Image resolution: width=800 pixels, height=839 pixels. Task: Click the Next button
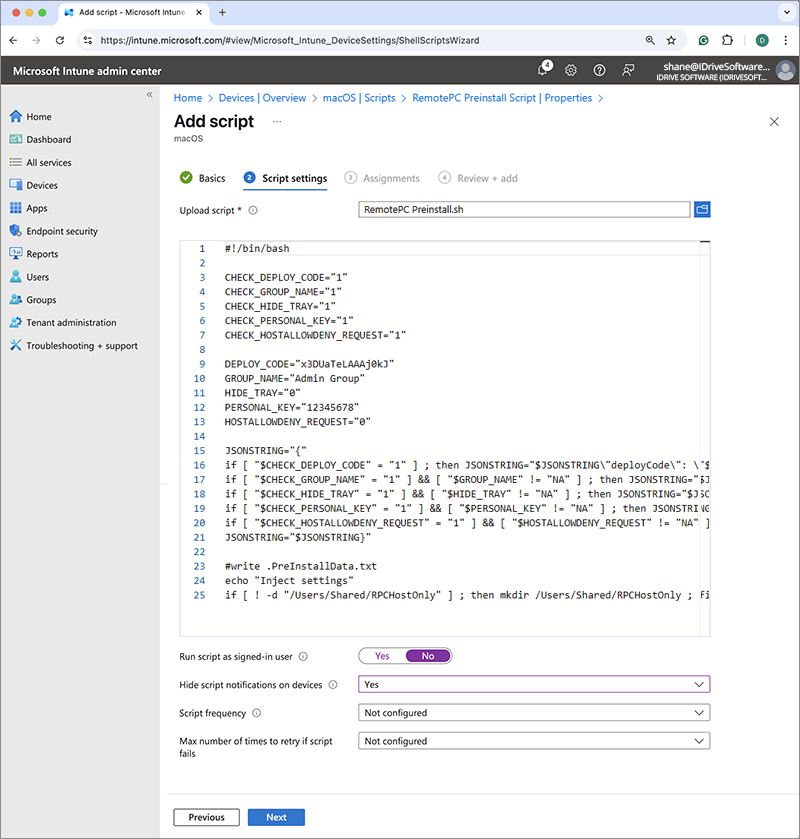[x=276, y=817]
